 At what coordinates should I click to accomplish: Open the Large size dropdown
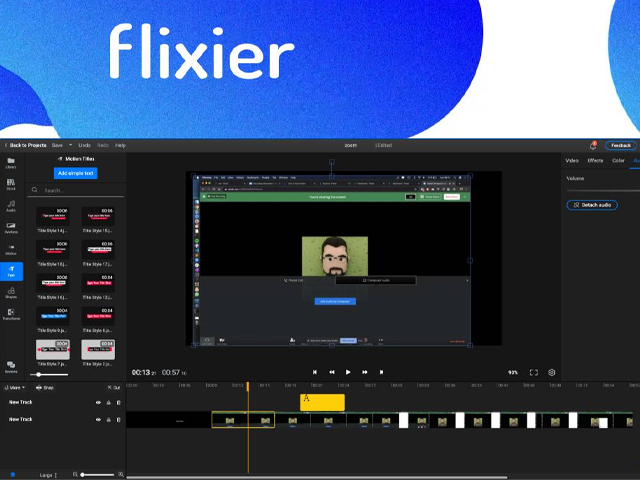(x=49, y=475)
